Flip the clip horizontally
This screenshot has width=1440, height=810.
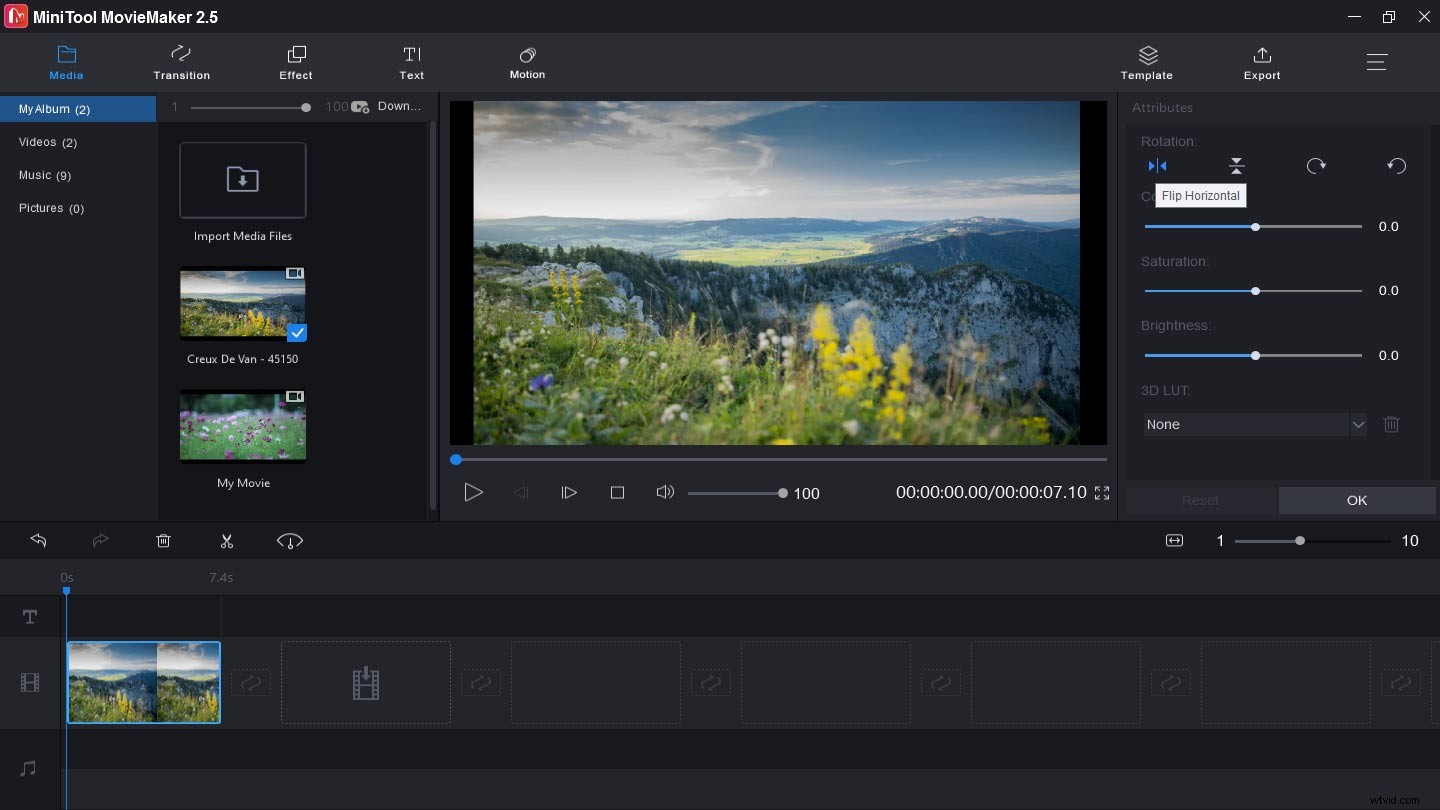pyautogui.click(x=1157, y=165)
